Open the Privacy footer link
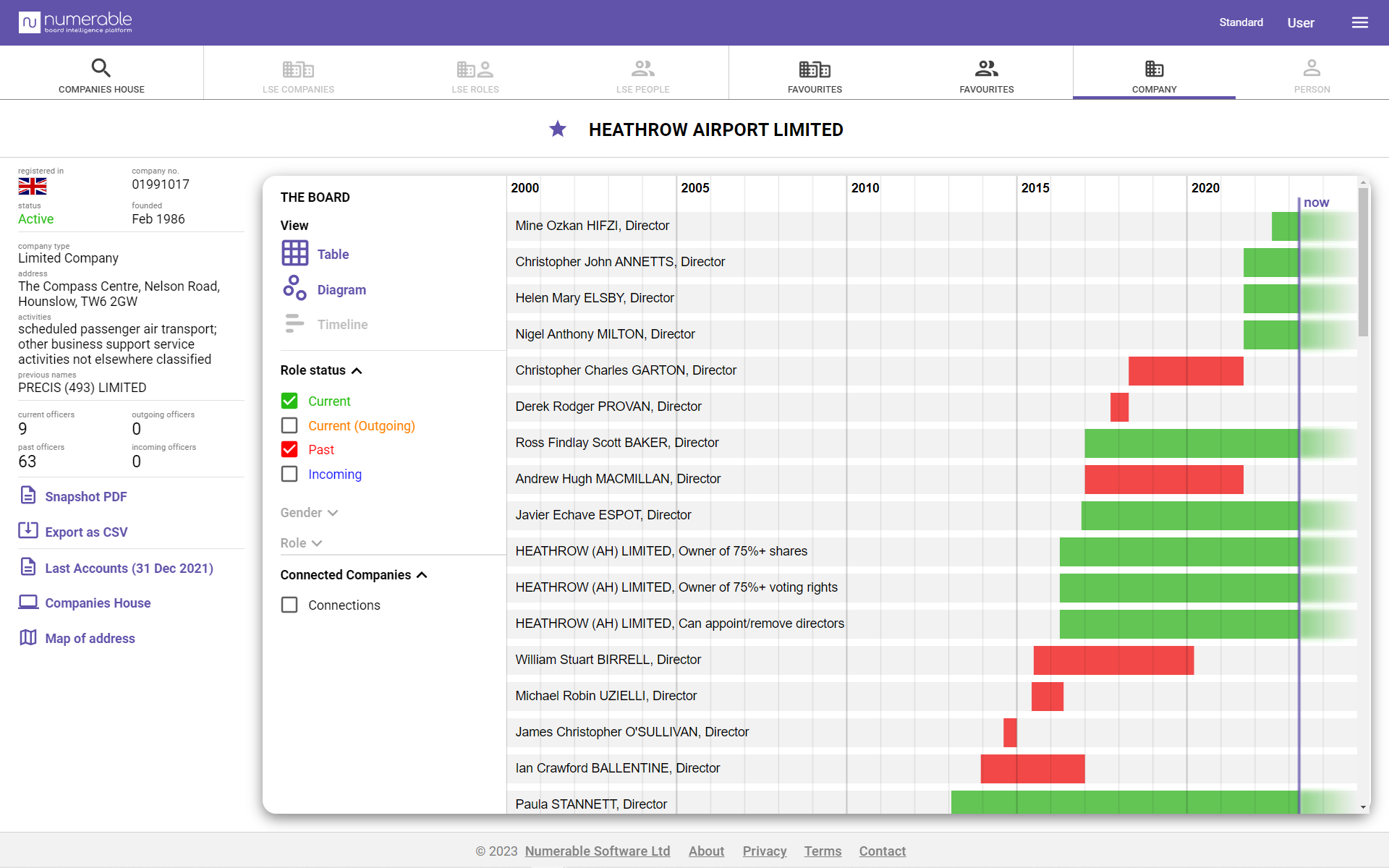The width and height of the screenshot is (1389, 868). pyautogui.click(x=765, y=851)
